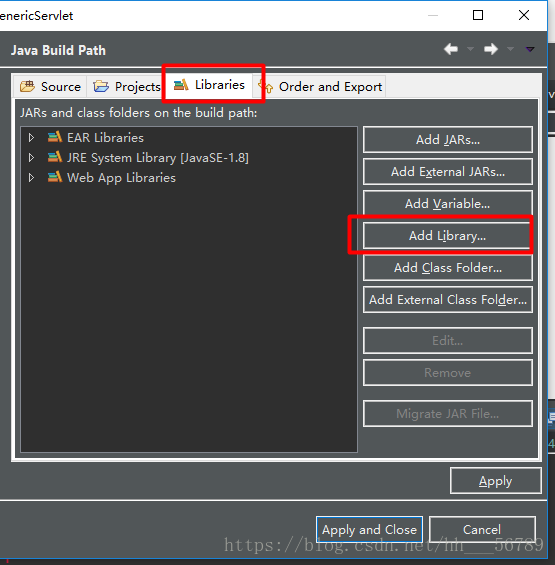Click the Add Library... button
The height and width of the screenshot is (565, 555).
click(x=448, y=236)
